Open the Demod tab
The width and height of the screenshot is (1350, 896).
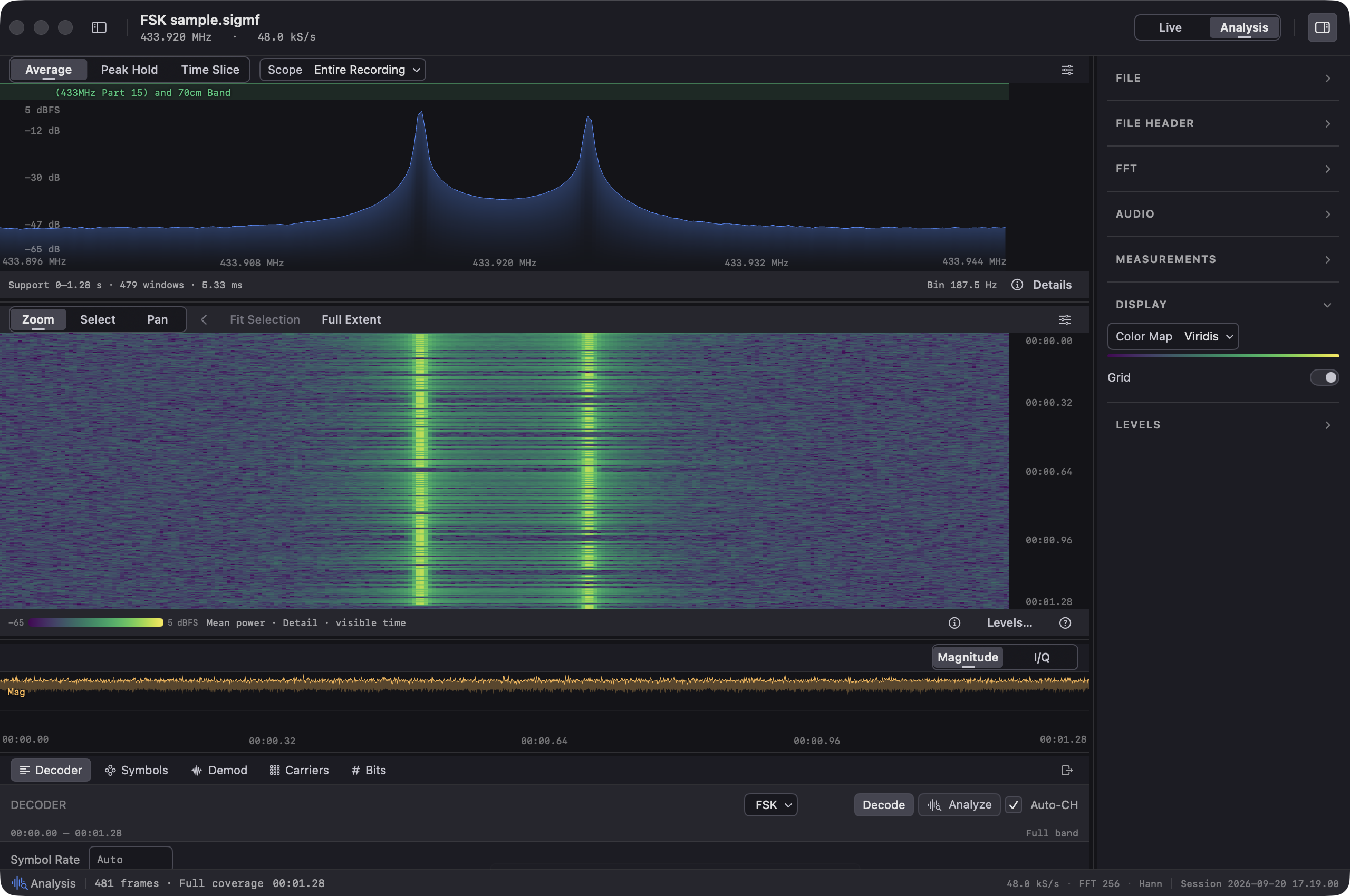coord(219,770)
